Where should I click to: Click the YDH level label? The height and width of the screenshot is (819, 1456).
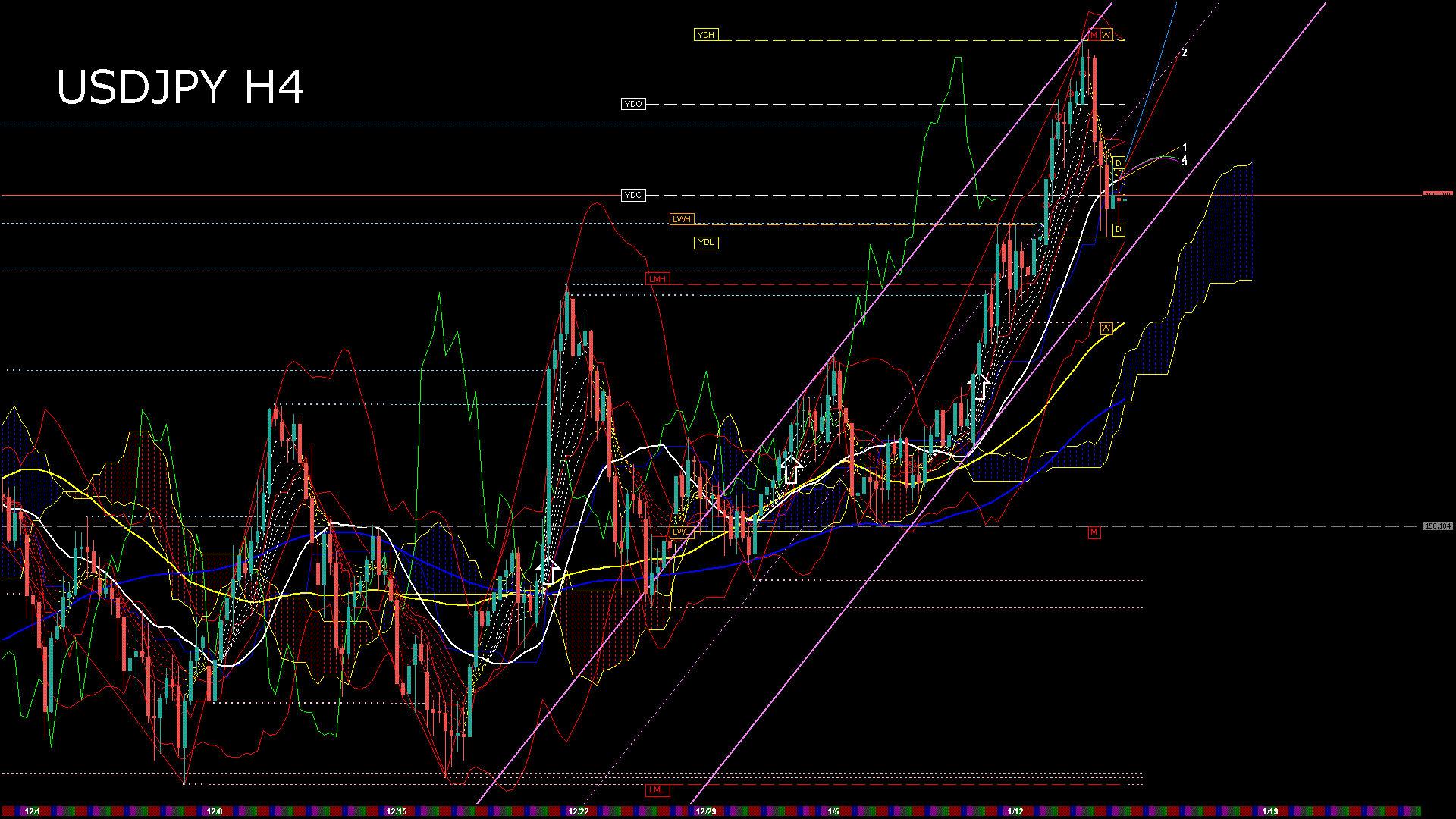tap(705, 35)
